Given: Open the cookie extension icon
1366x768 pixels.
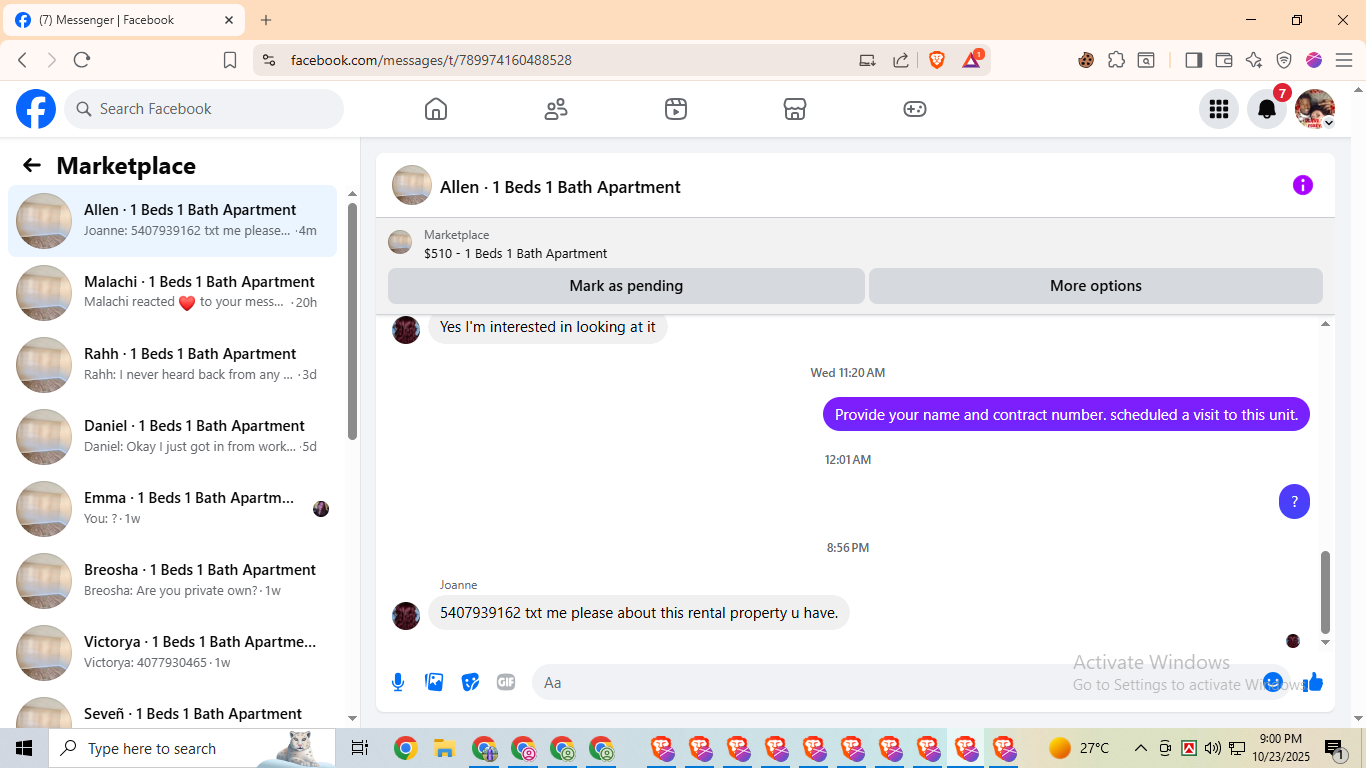Looking at the screenshot, I should pos(1086,60).
